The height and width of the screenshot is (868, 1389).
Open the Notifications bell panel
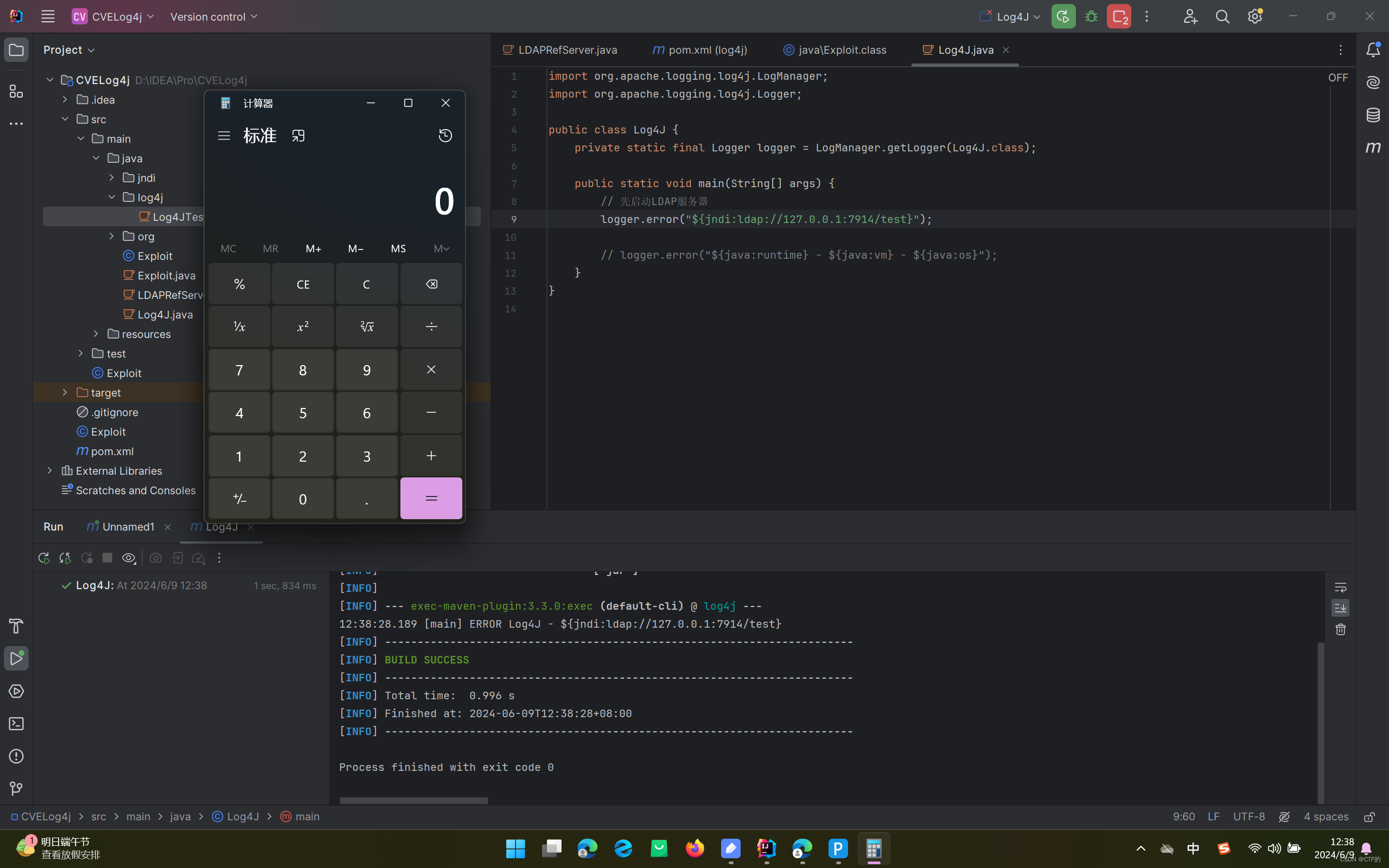coord(1373,50)
